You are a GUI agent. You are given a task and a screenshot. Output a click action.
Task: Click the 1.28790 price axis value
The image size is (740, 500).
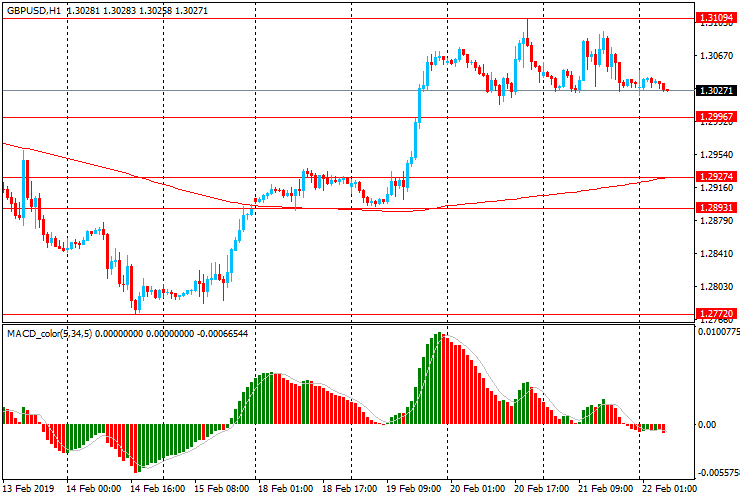click(x=716, y=220)
